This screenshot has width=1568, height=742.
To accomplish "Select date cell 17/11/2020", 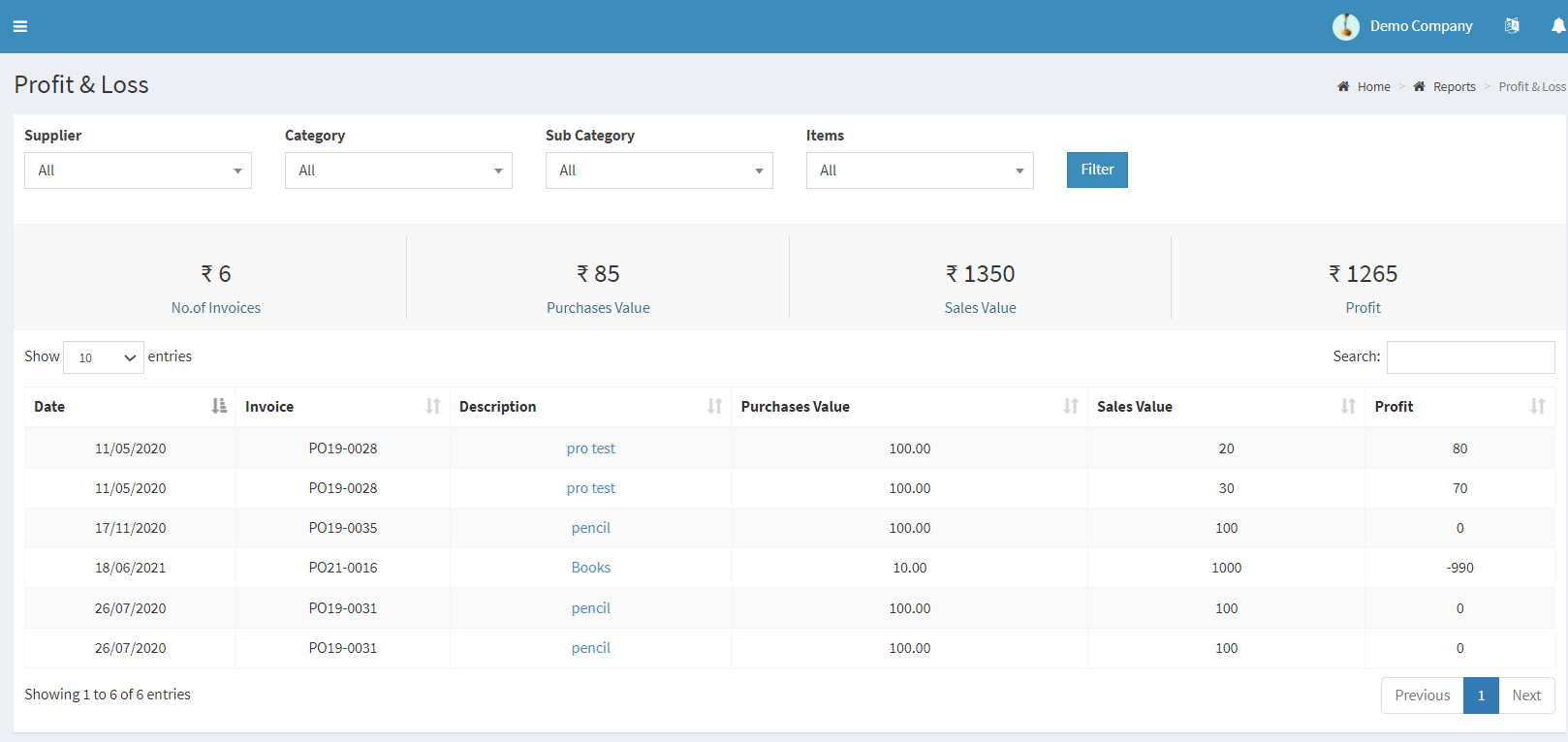I will pos(130,528).
